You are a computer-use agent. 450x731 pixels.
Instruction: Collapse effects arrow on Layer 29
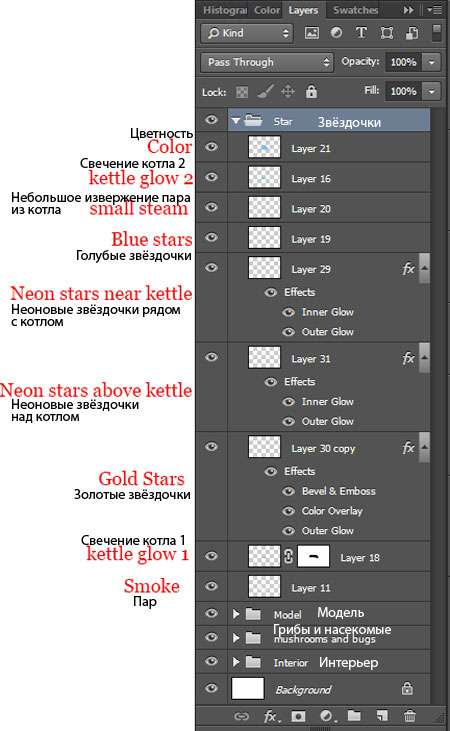(x=424, y=268)
